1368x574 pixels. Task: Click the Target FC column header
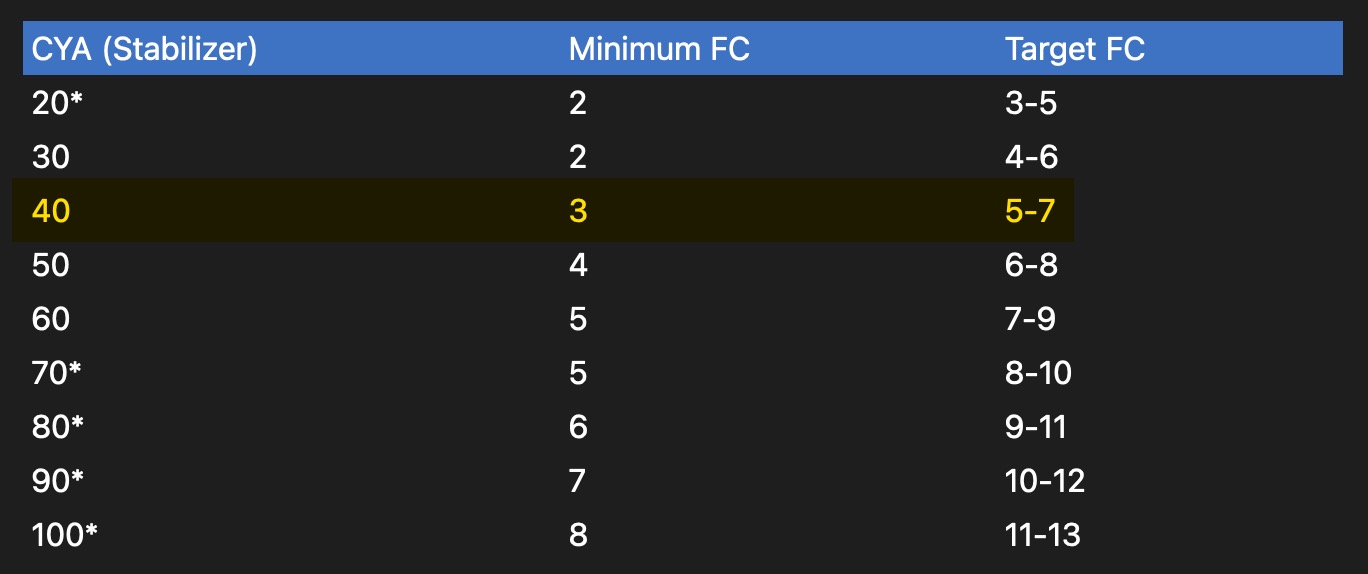pyautogui.click(x=1074, y=49)
